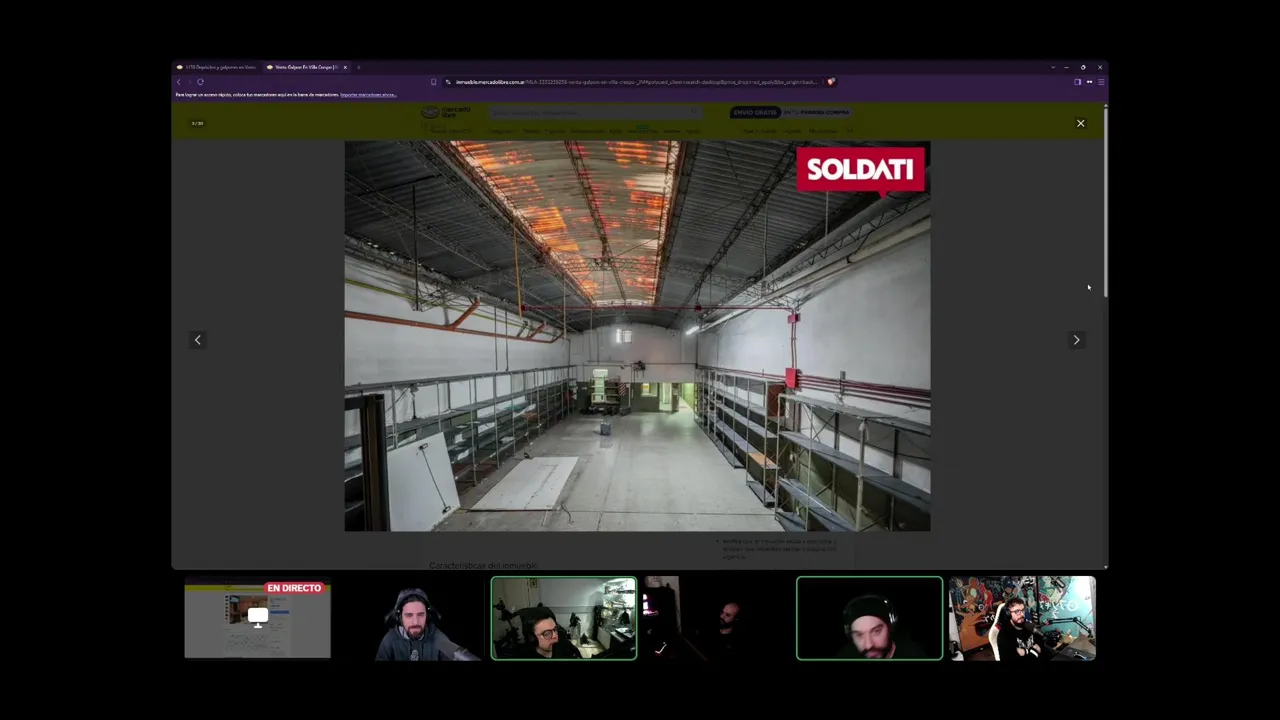This screenshot has width=1280, height=720.
Task: Select the webcam of the man with headphones and gray hoodie
Action: coord(411,618)
